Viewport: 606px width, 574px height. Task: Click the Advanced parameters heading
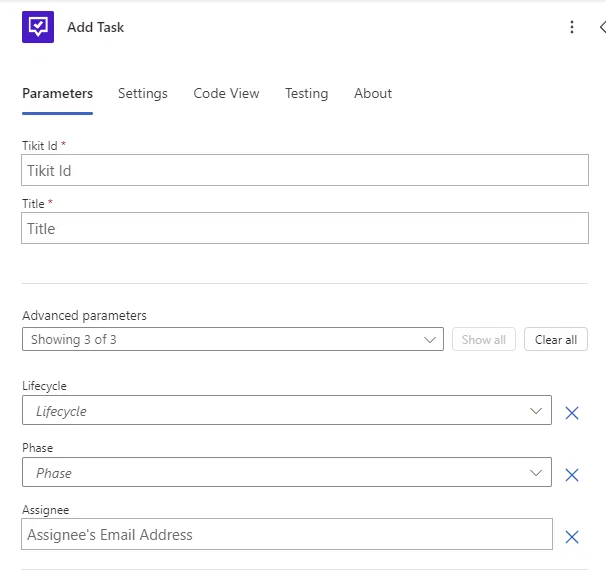coord(84,316)
